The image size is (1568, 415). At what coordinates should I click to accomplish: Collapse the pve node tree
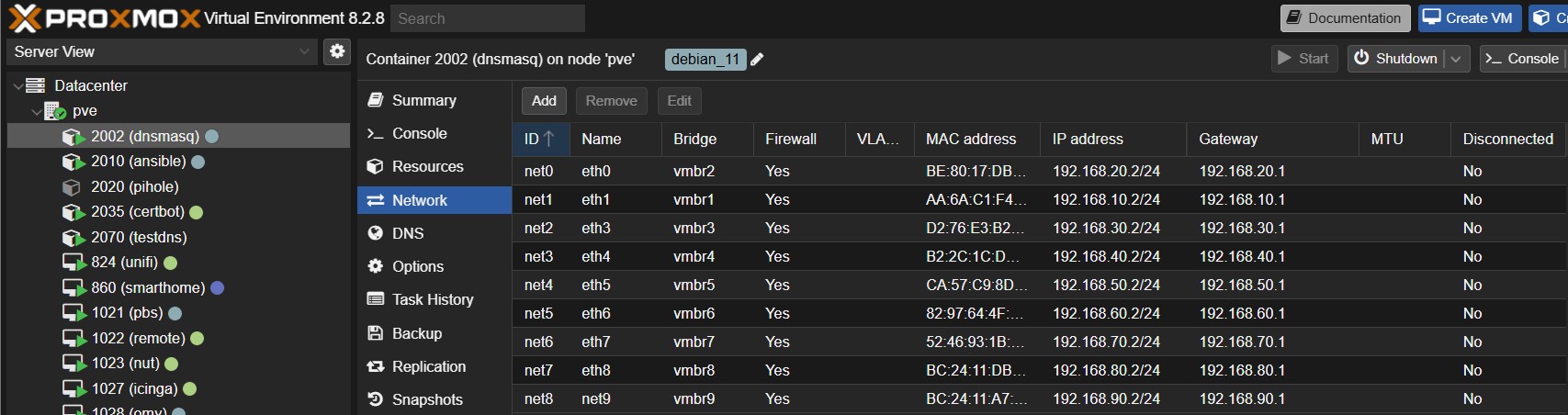(x=36, y=111)
